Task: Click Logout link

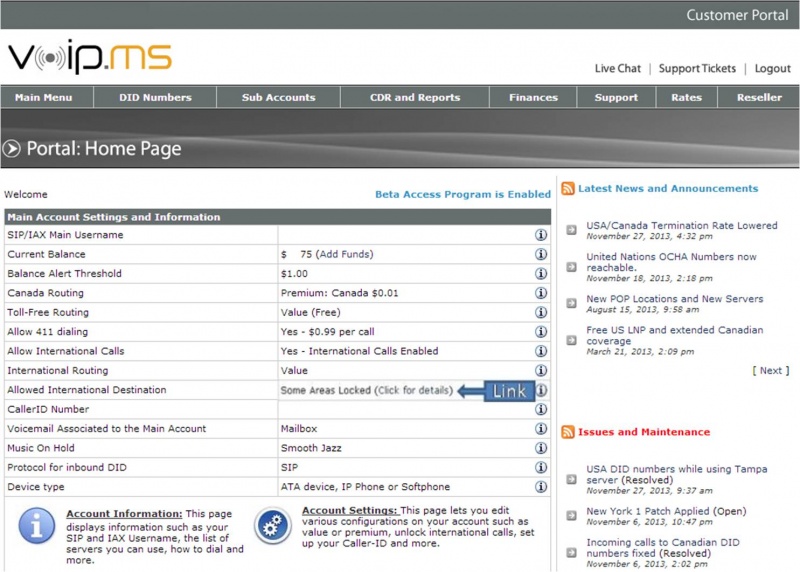Action: (x=772, y=68)
